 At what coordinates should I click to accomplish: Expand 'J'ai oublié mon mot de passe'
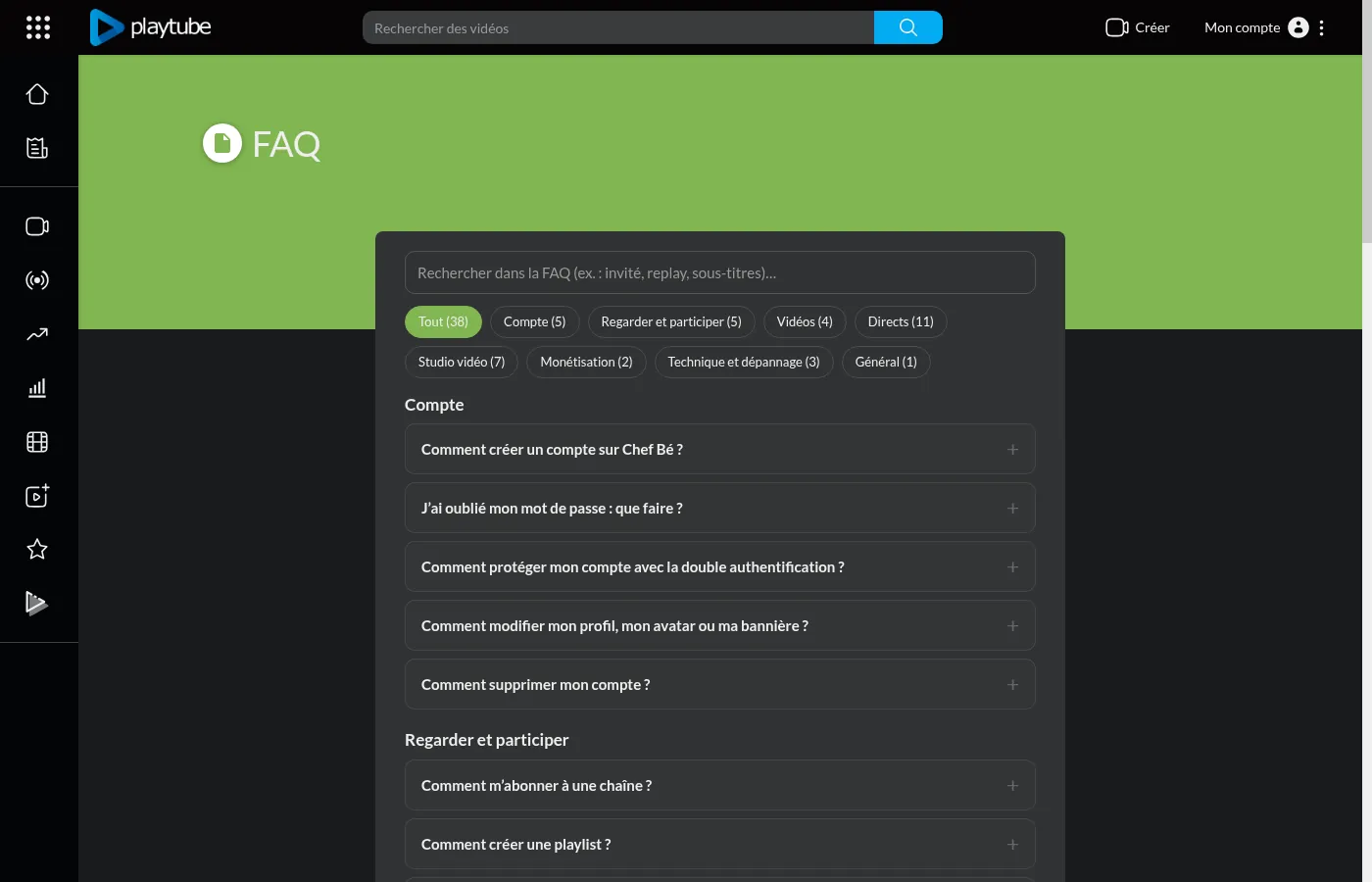pos(720,508)
